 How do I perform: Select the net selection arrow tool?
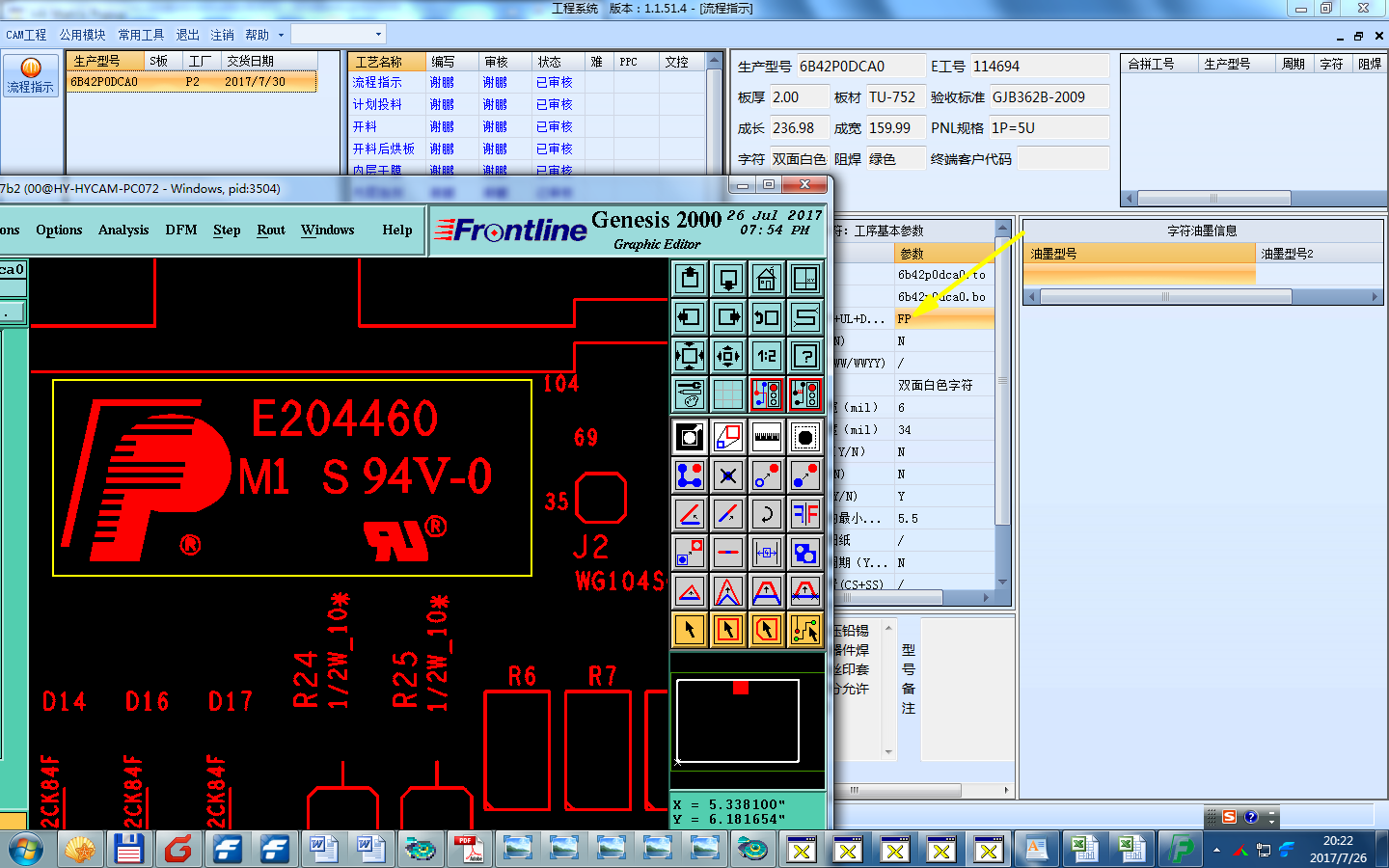tap(805, 630)
